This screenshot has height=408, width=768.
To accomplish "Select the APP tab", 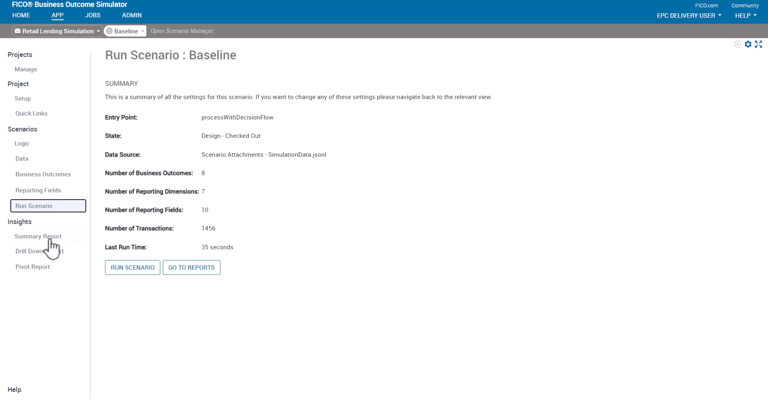I will [x=57, y=15].
